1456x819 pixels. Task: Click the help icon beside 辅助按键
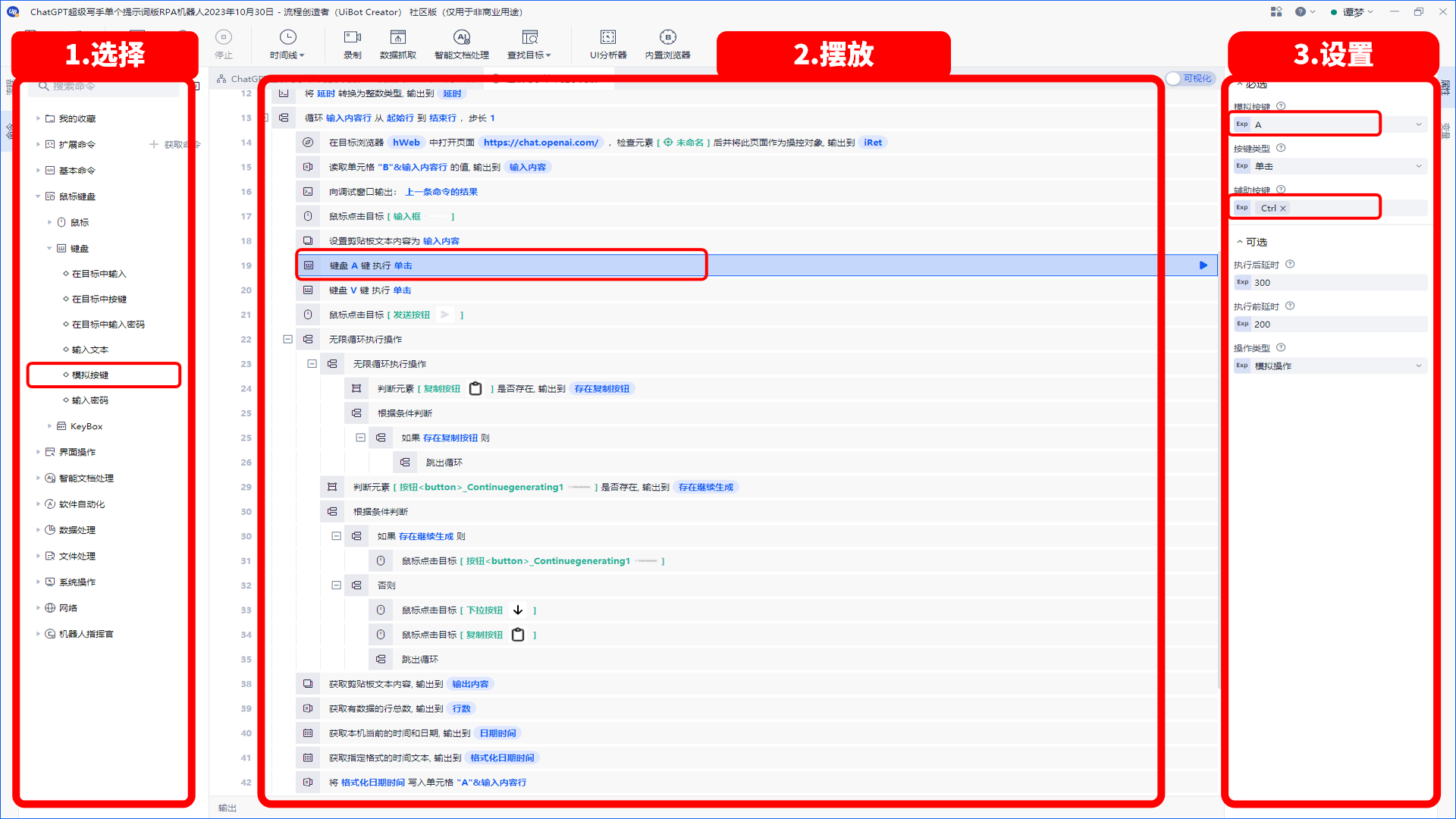click(1281, 190)
